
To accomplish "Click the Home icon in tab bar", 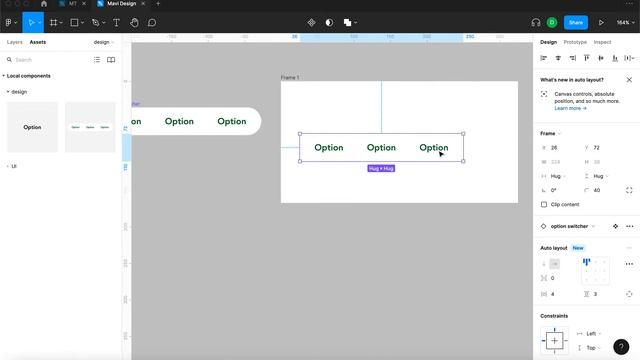I will [44, 4].
